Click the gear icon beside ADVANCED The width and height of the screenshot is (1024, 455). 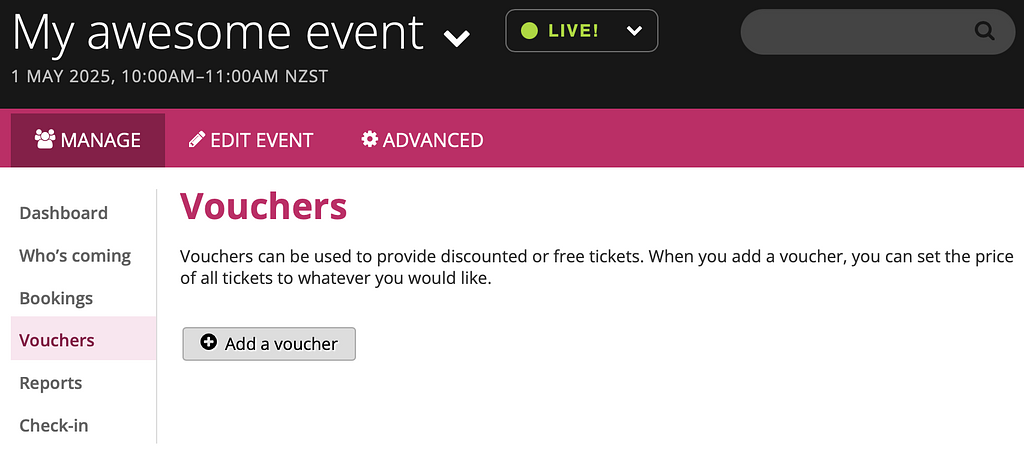[x=370, y=139]
